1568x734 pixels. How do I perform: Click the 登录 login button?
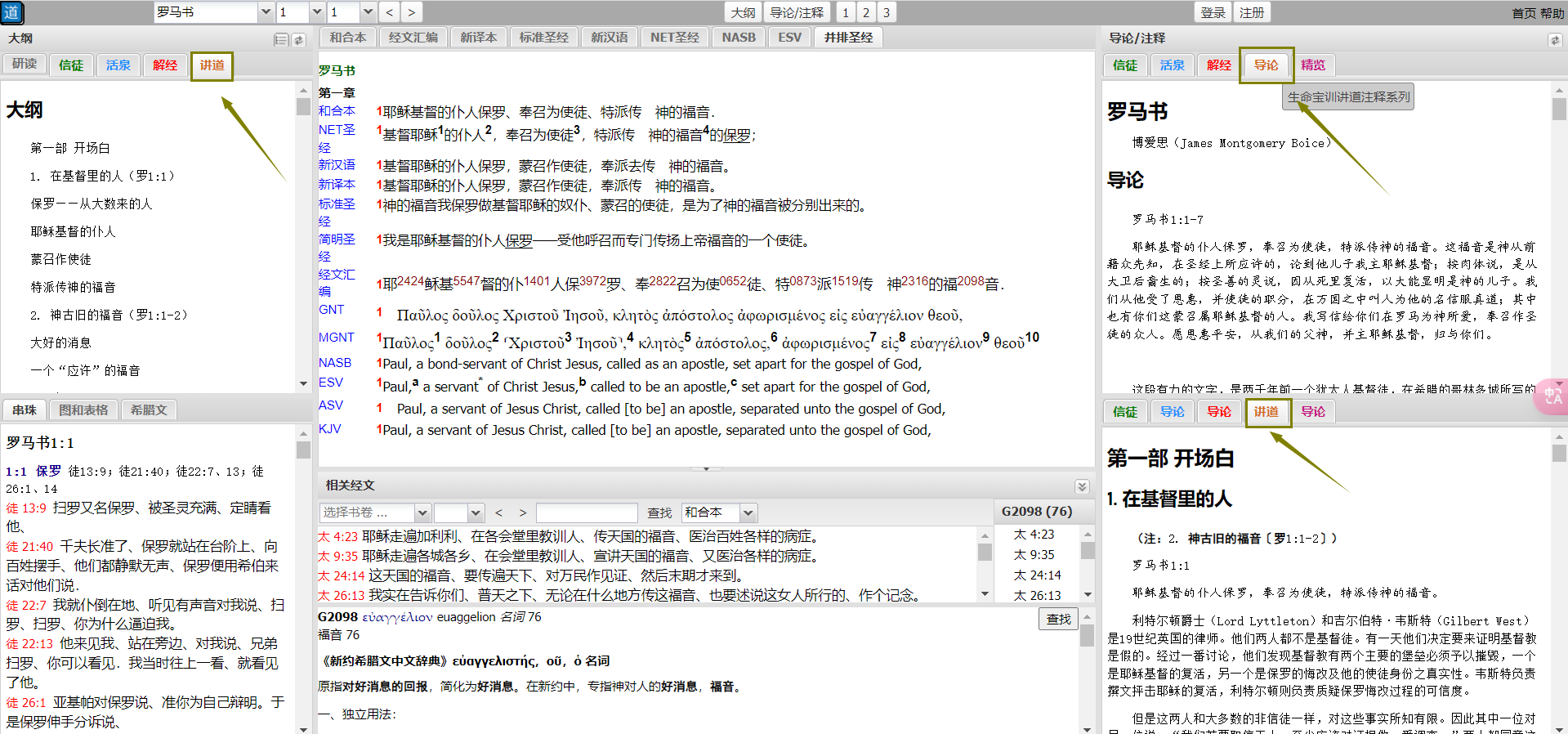coord(1213,12)
